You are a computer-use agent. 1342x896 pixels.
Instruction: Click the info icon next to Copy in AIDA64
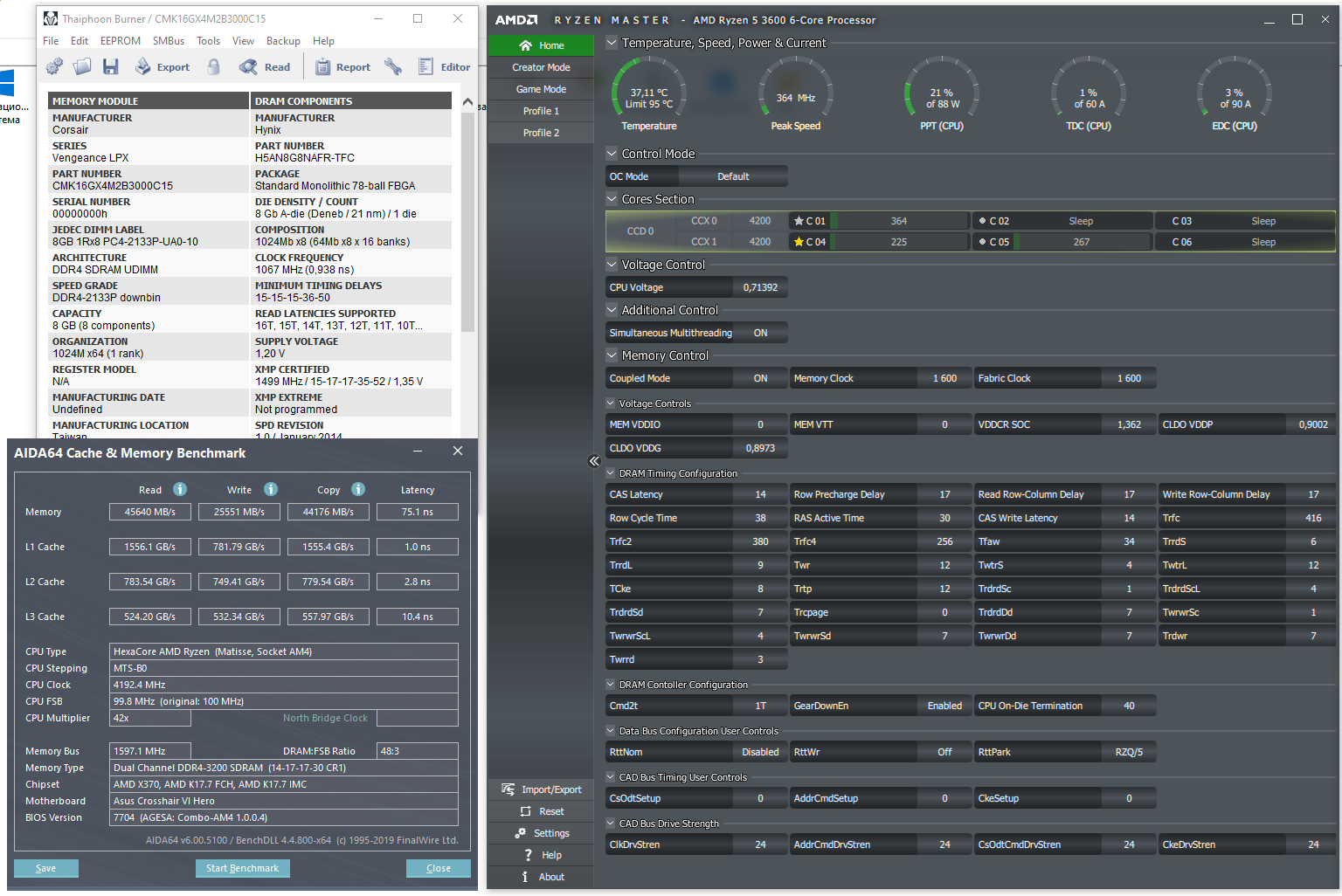point(358,489)
